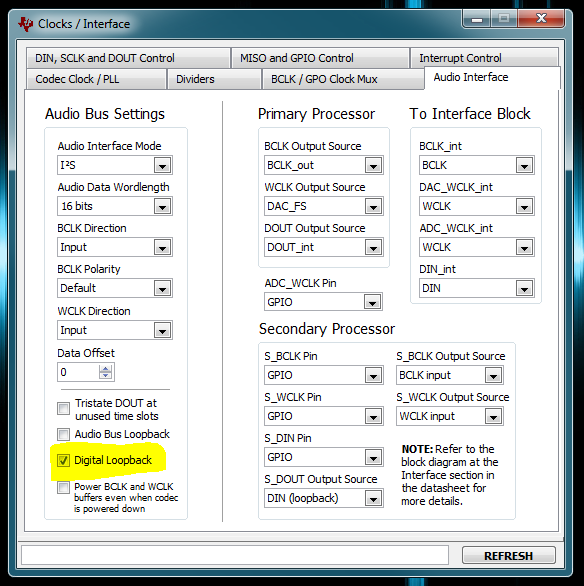Close the Clocks / Interface window
The width and height of the screenshot is (584, 586).
[541, 18]
